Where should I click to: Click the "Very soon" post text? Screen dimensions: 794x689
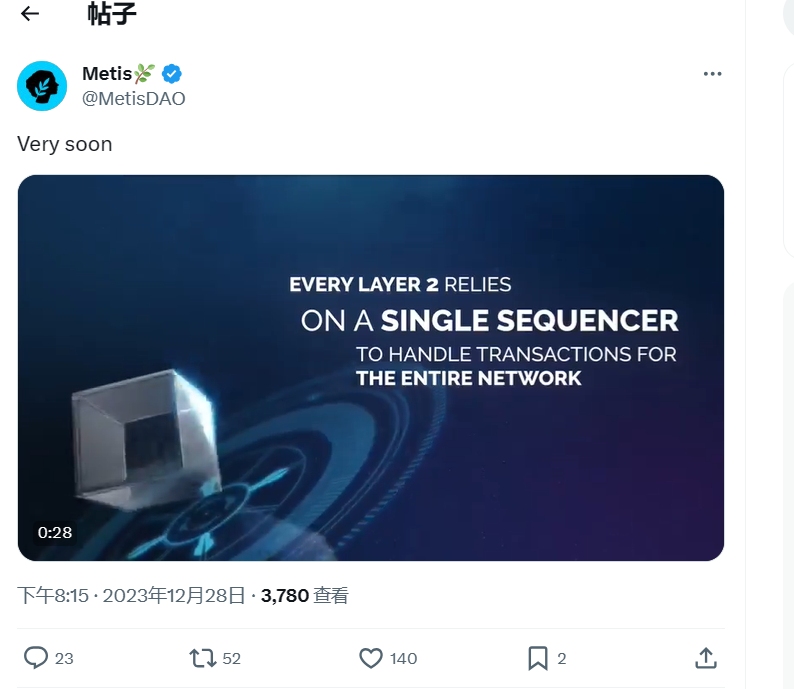click(65, 144)
